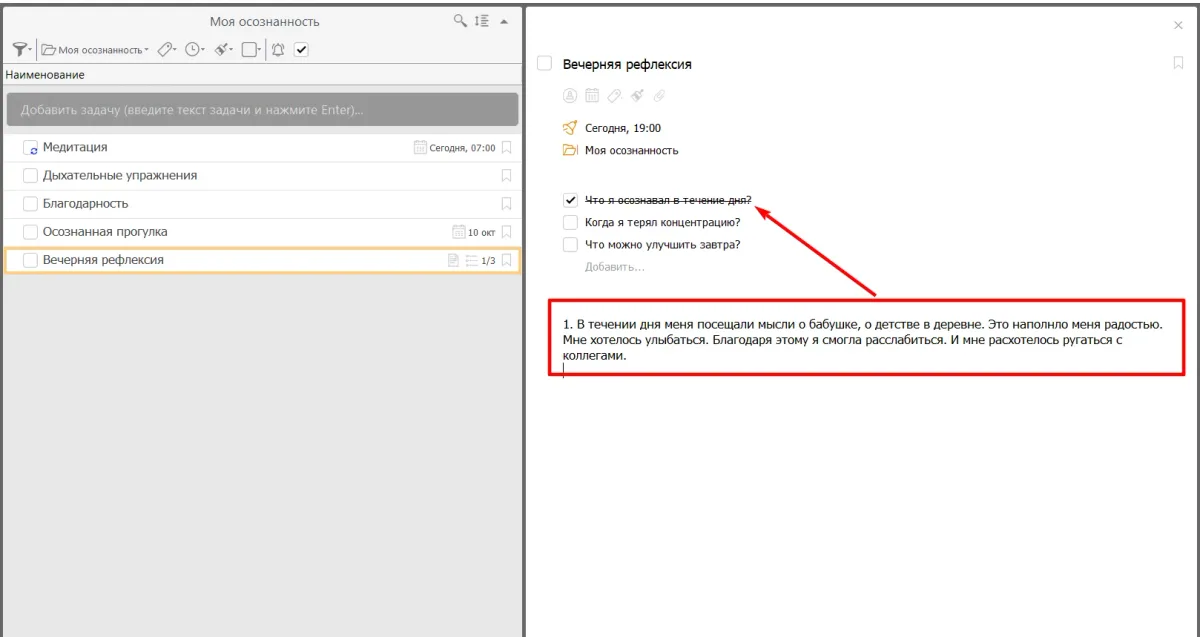Check 'Когда я терял концентрацию?' subtask
The image size is (1200, 637).
(x=570, y=222)
